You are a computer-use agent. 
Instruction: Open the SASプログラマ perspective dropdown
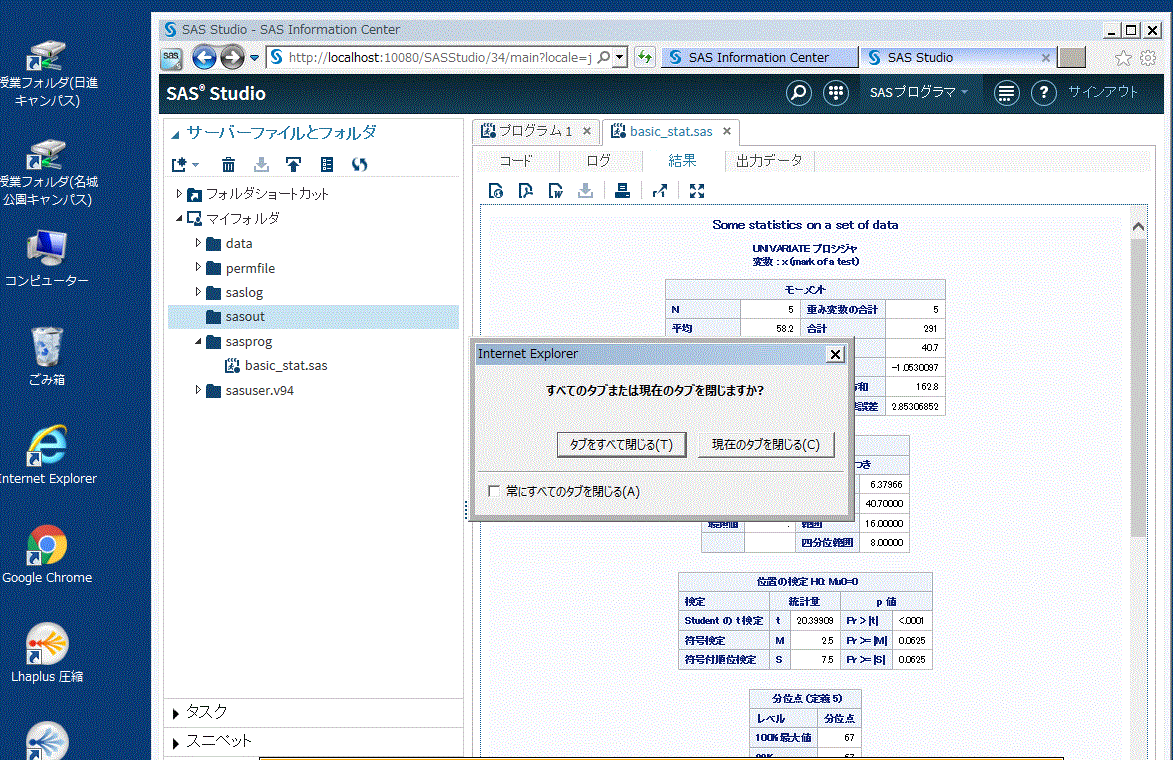(x=919, y=92)
